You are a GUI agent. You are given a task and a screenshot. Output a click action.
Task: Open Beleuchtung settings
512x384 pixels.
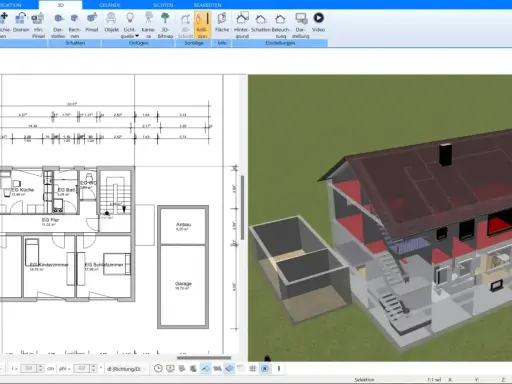click(x=281, y=25)
